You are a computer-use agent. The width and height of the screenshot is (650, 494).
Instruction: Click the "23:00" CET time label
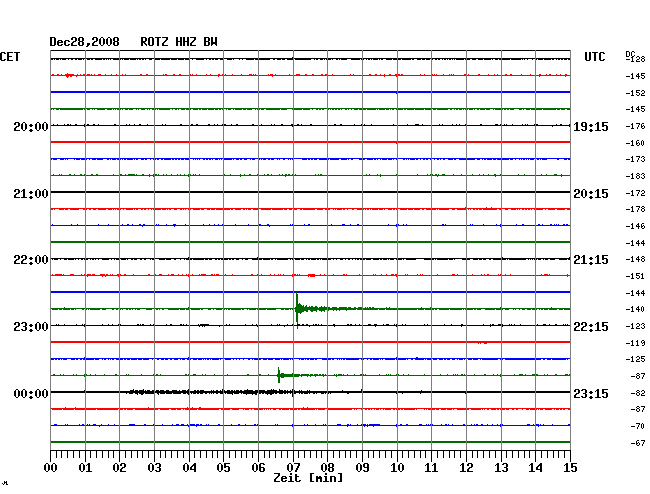pyautogui.click(x=31, y=327)
